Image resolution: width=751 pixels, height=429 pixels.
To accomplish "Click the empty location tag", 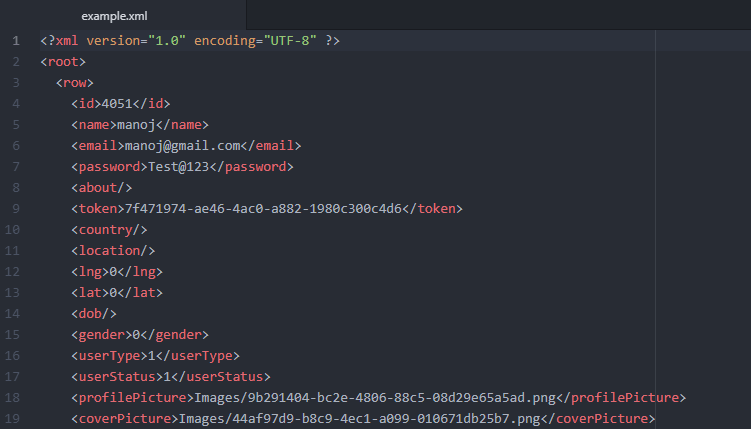I will (x=113, y=250).
